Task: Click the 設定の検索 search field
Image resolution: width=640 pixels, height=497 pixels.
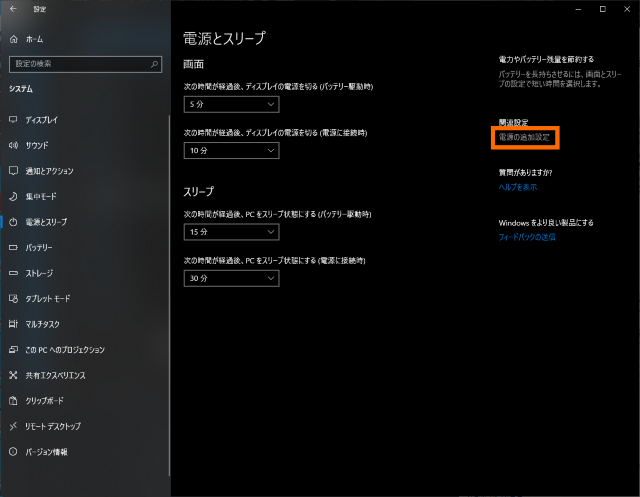Action: point(78,63)
